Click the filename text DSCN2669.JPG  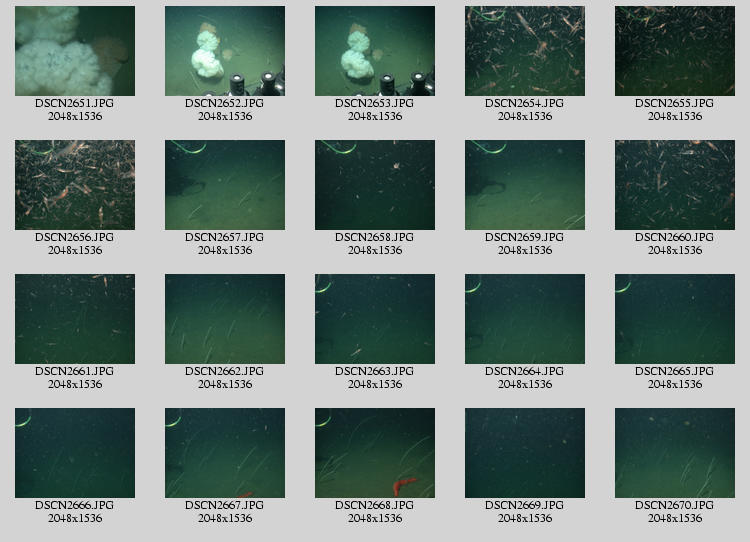tap(525, 505)
